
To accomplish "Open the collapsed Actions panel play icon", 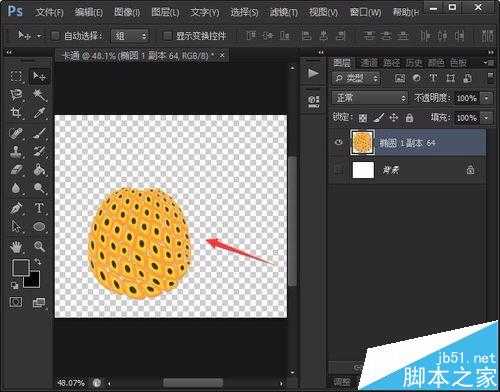I will click(313, 73).
